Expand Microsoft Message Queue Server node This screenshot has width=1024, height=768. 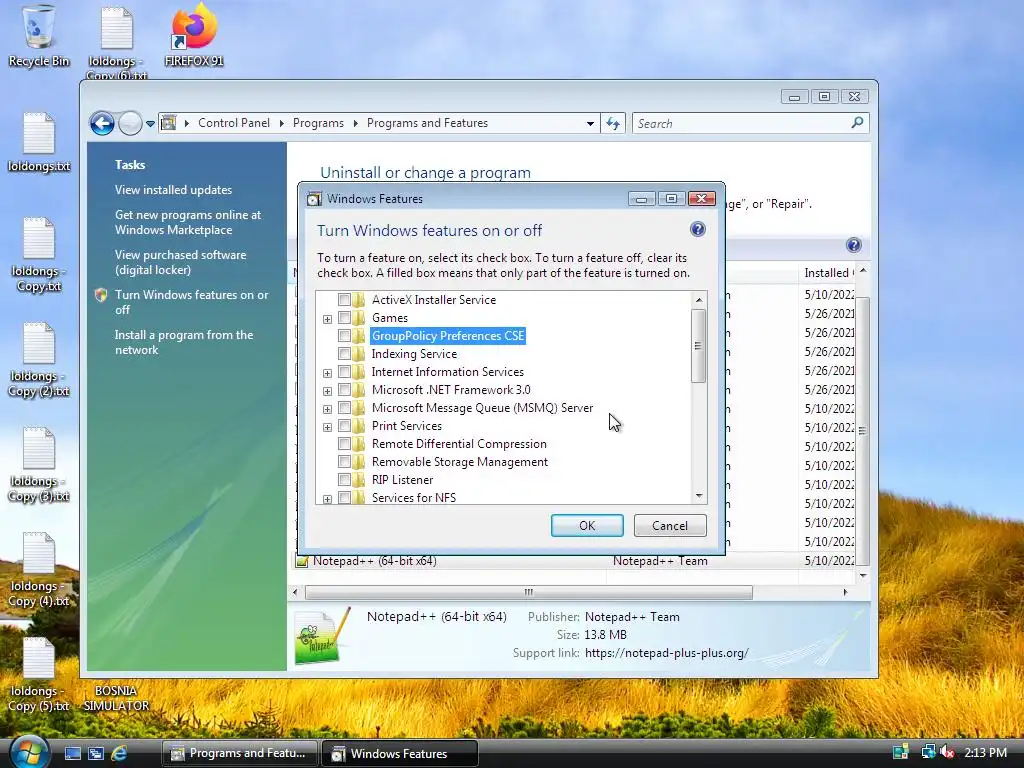tap(327, 409)
